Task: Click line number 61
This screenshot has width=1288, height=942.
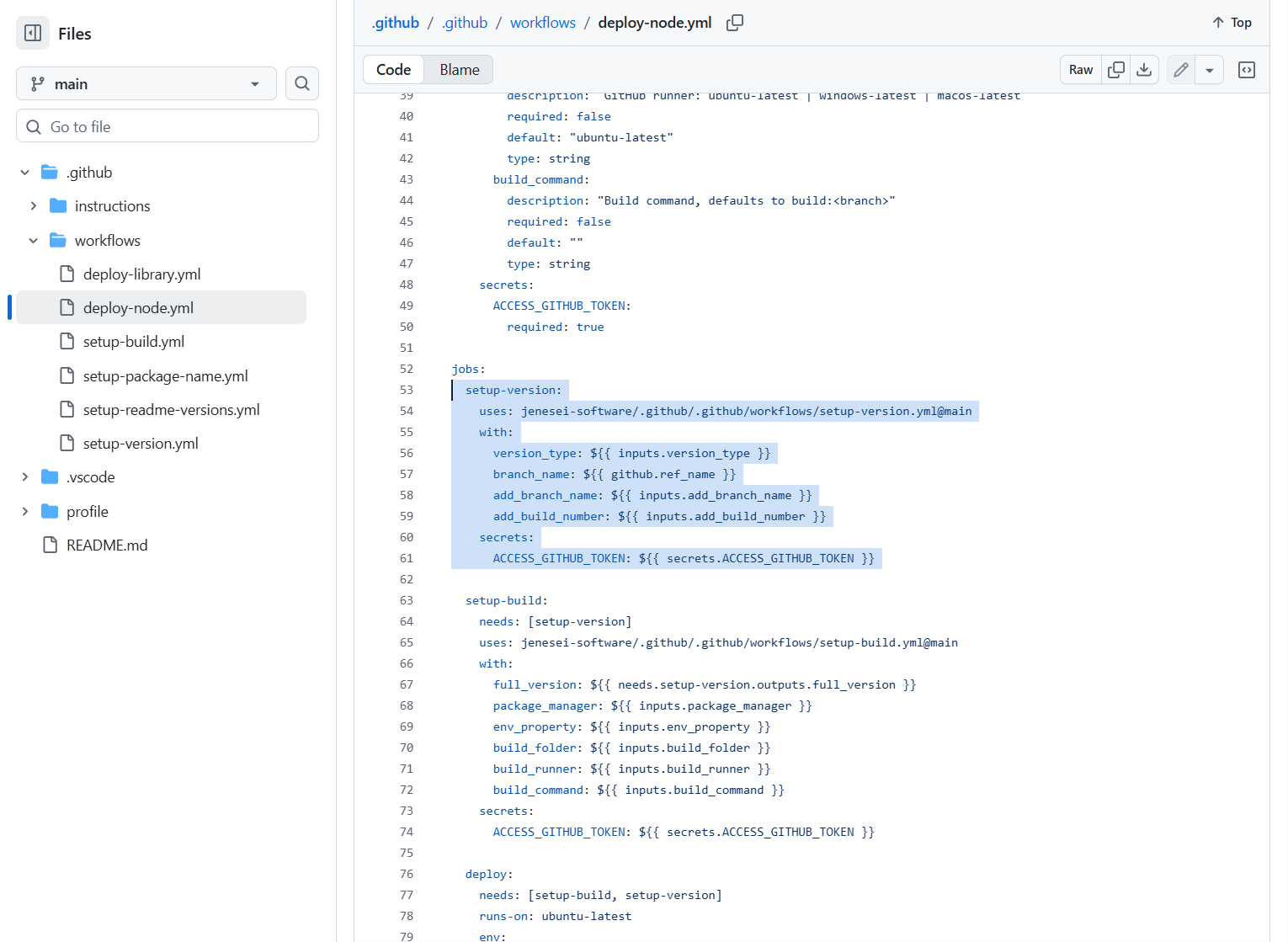Action: click(407, 558)
